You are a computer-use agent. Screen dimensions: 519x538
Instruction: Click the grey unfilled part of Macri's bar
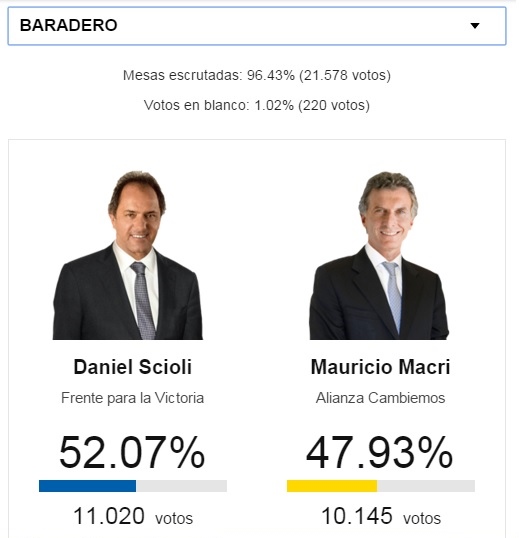pyautogui.click(x=426, y=486)
